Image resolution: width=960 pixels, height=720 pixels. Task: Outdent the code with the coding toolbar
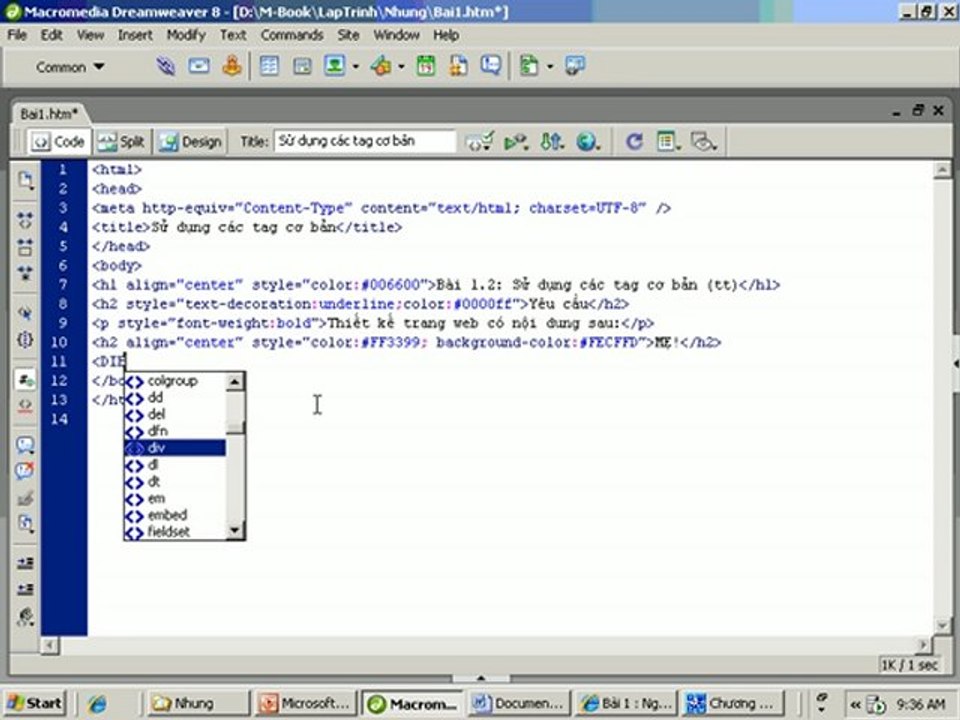tap(25, 589)
